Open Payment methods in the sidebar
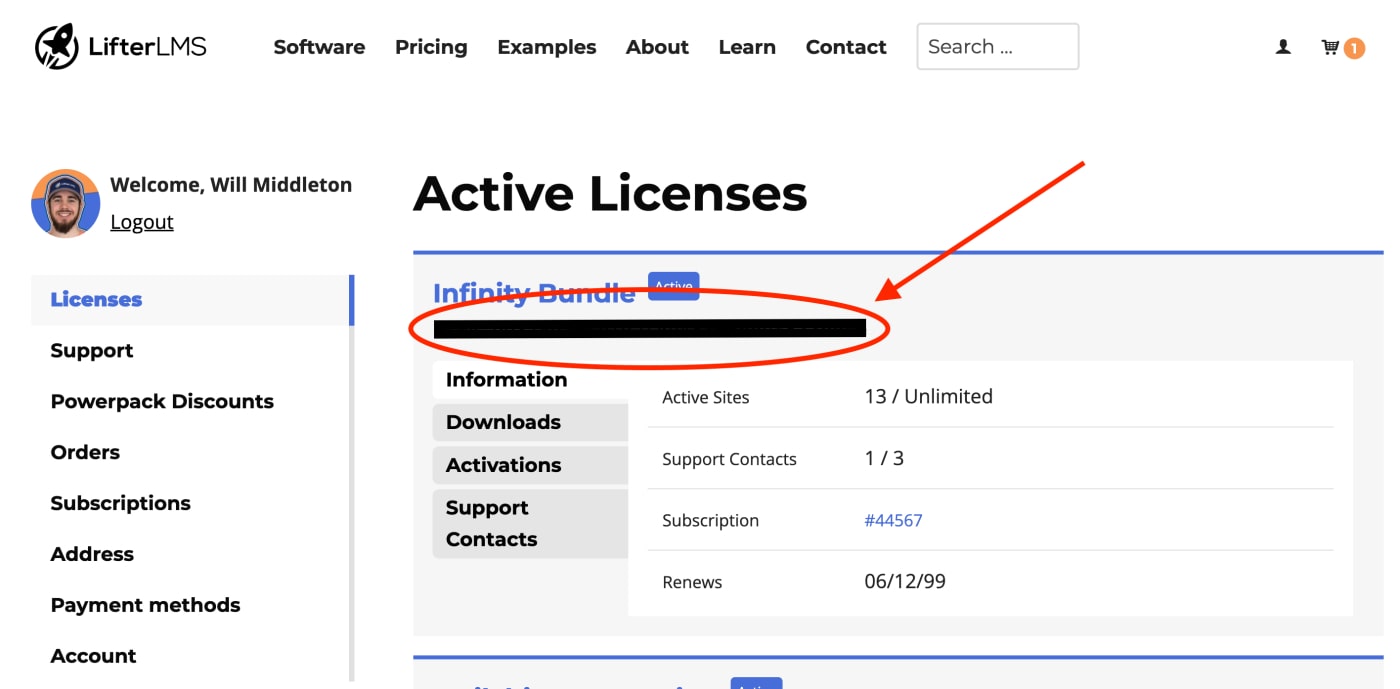The width and height of the screenshot is (1400, 689). coord(145,605)
